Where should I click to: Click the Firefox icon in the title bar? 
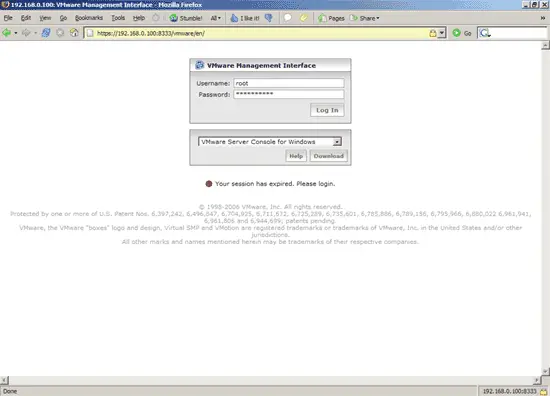(x=5, y=5)
